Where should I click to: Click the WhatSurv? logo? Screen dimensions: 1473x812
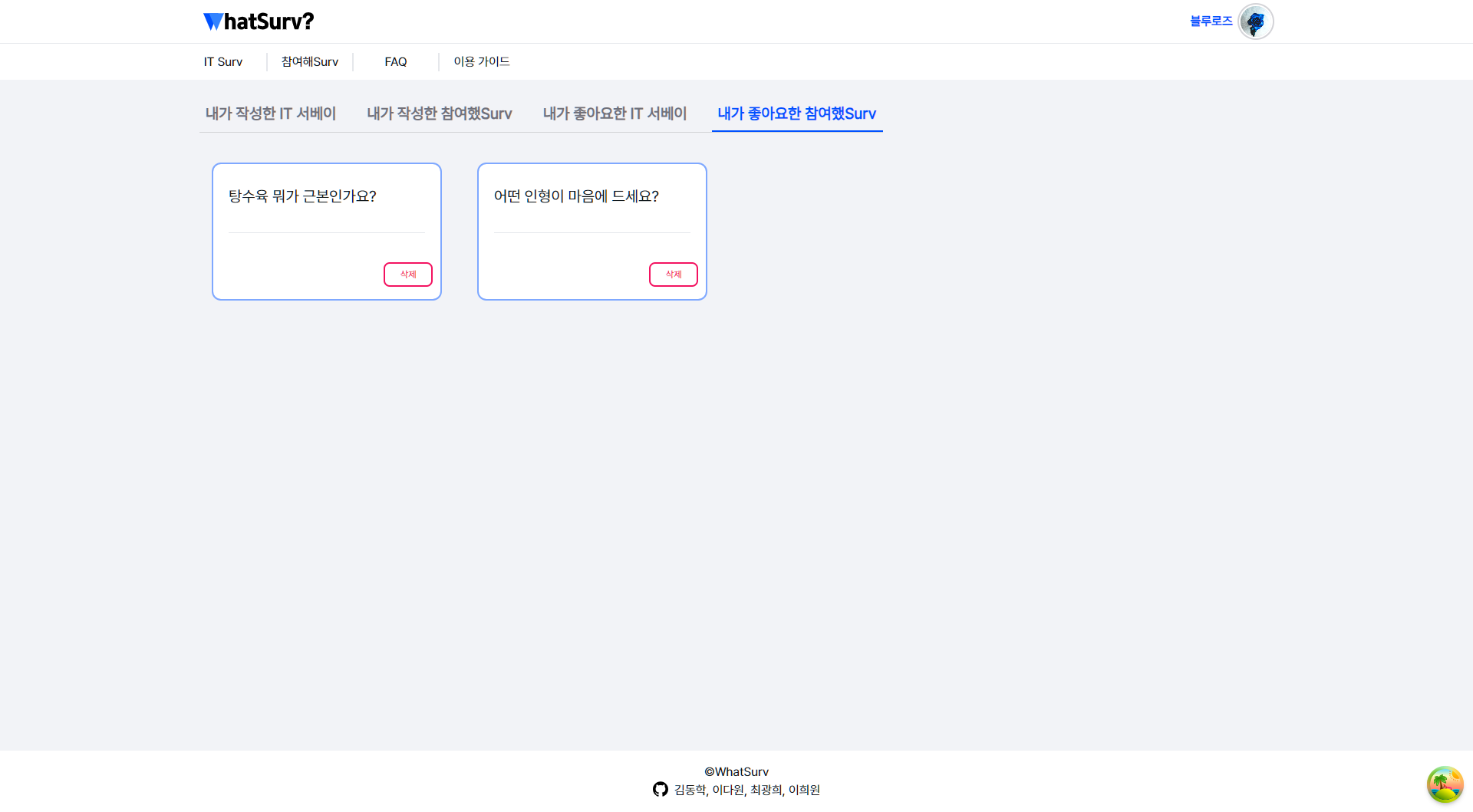click(x=259, y=21)
